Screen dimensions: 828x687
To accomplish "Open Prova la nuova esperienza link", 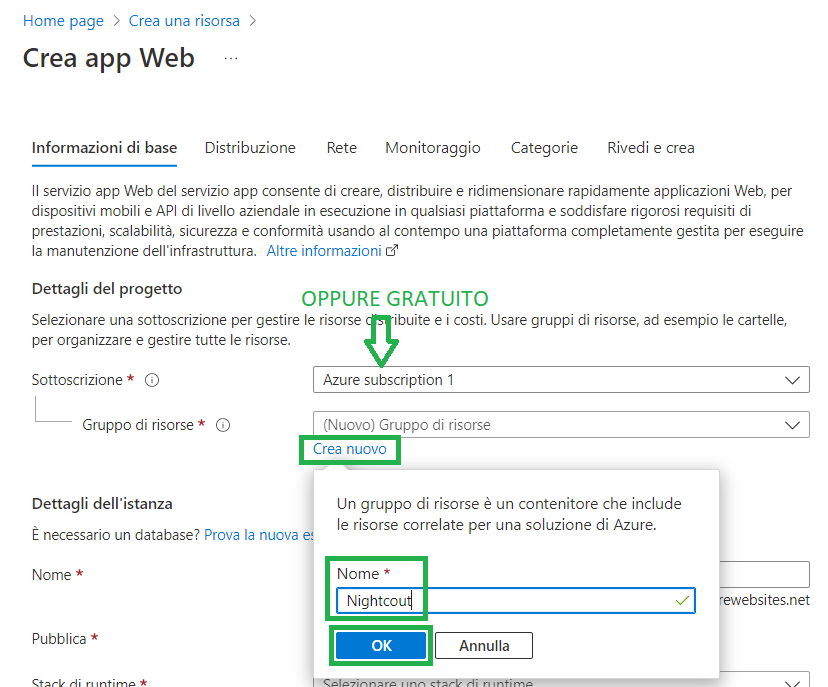I will (x=259, y=535).
